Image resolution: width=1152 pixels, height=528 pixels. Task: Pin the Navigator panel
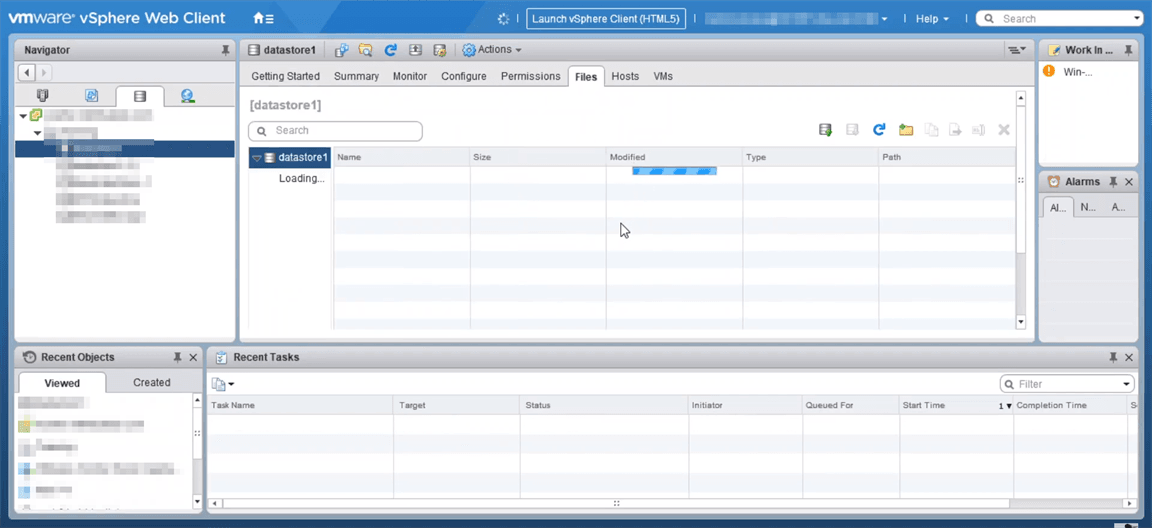[x=225, y=51]
